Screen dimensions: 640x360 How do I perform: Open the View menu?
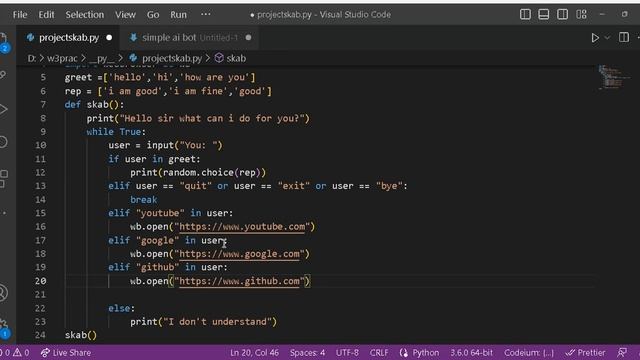(x=125, y=15)
